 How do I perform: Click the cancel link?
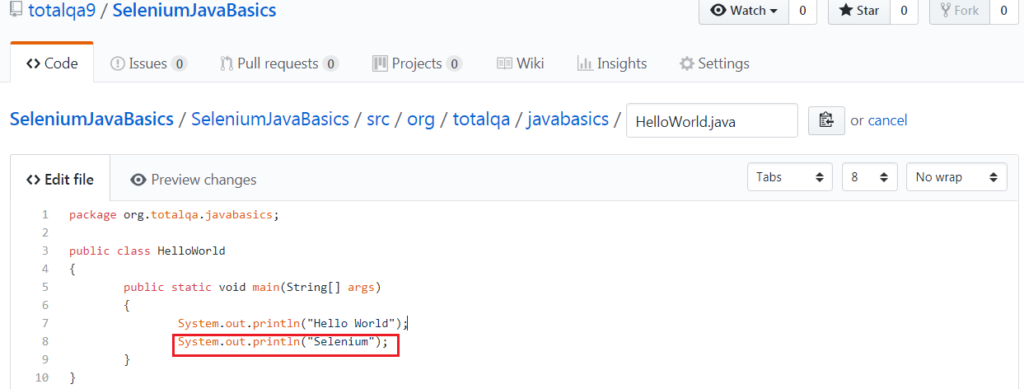pos(888,121)
